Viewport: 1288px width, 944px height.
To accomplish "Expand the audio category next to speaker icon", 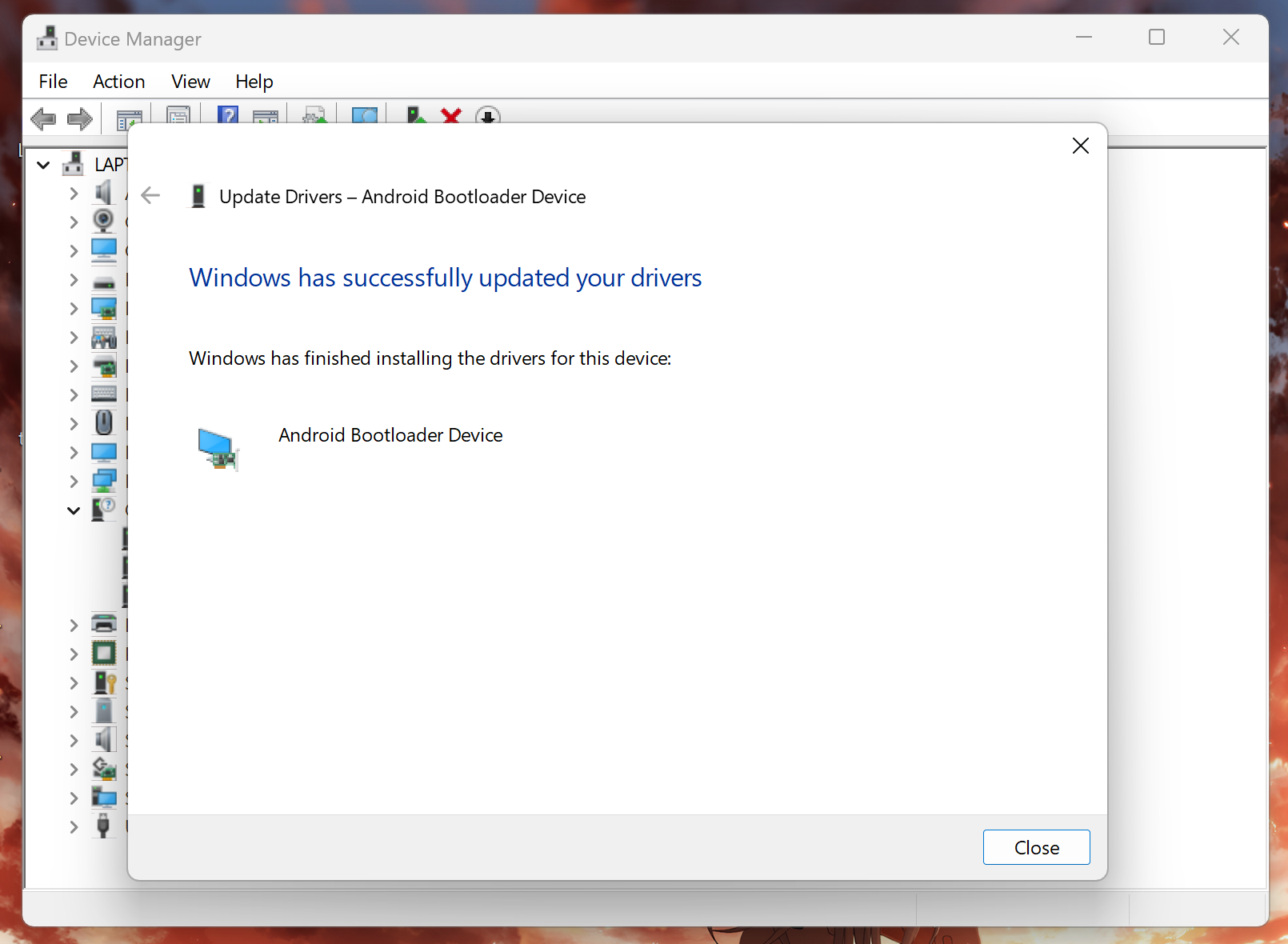I will 74,194.
